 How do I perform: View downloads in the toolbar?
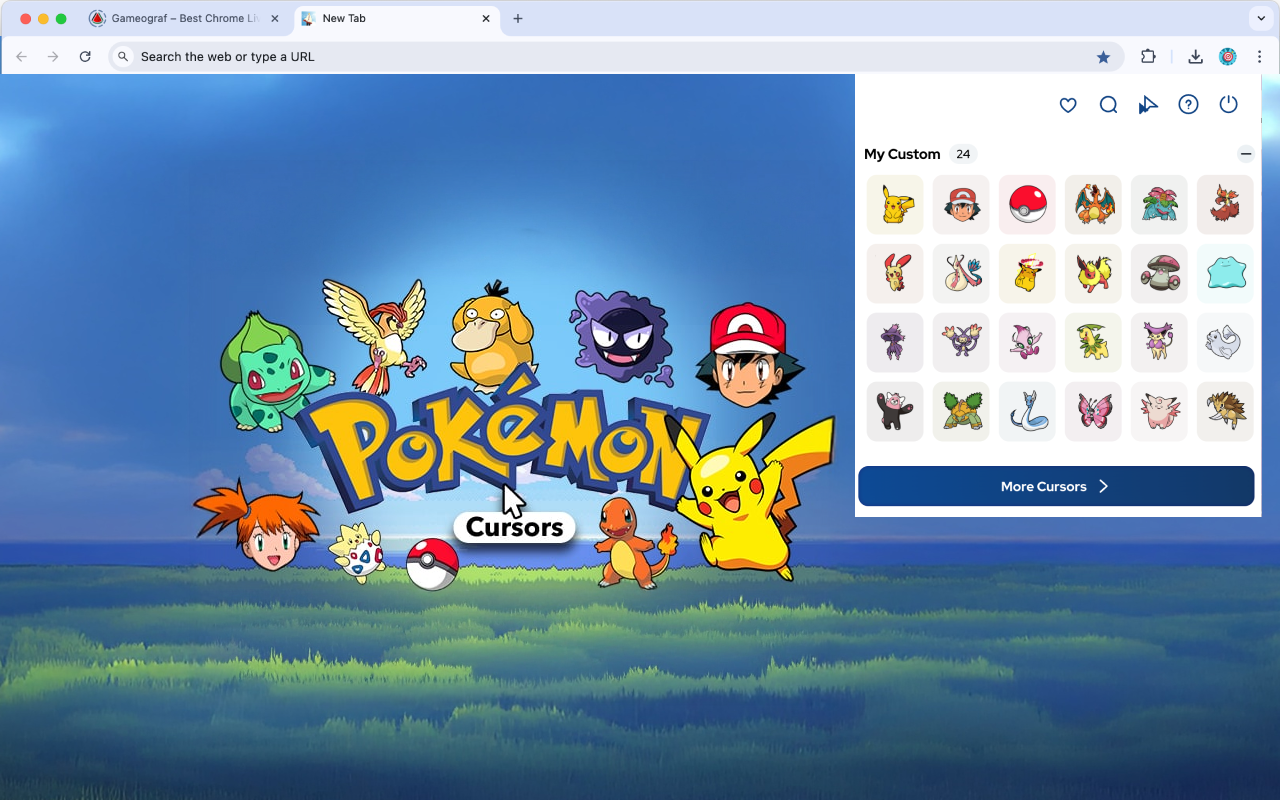point(1195,57)
